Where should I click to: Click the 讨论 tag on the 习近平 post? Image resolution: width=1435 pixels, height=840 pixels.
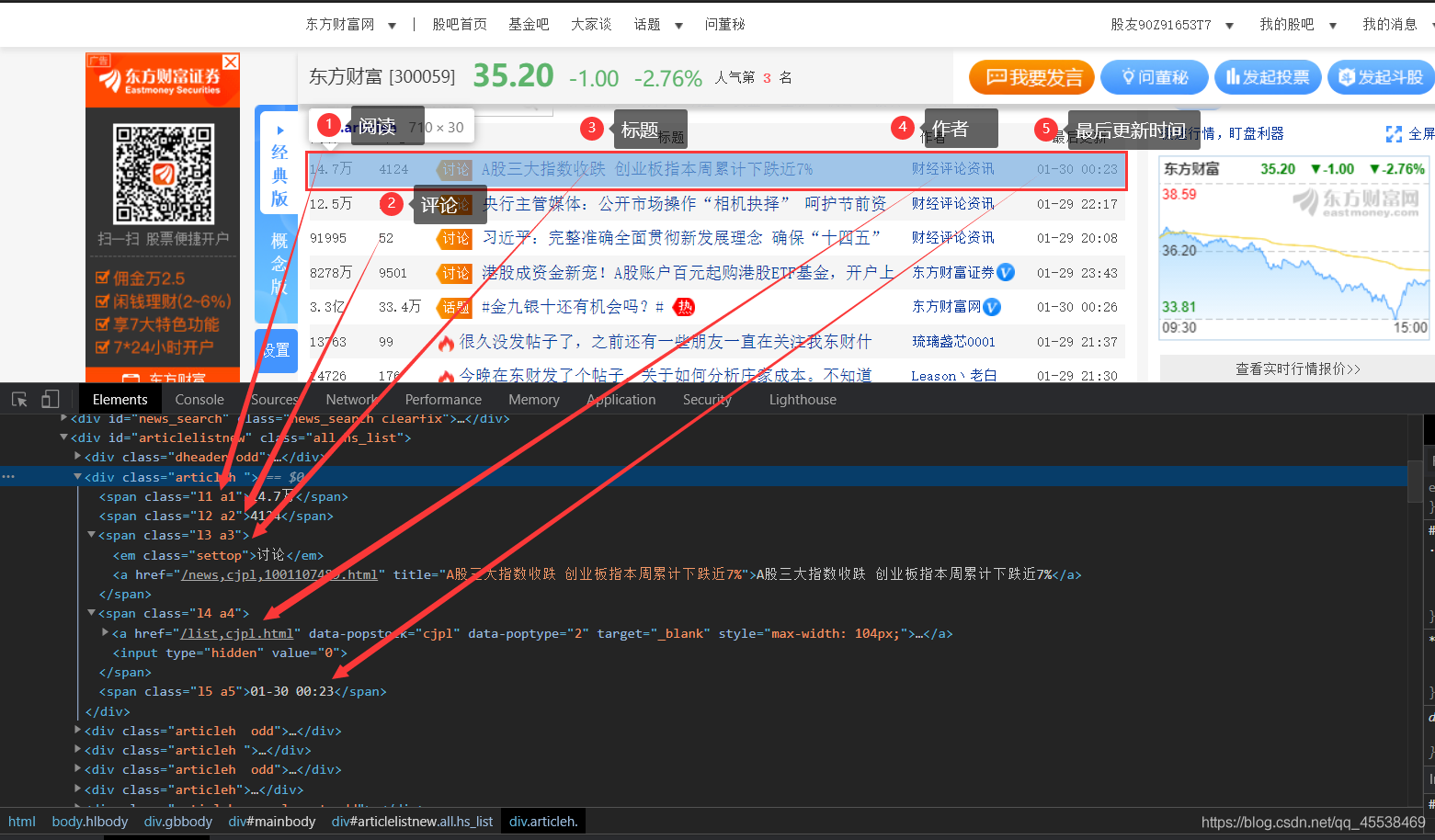tap(455, 239)
